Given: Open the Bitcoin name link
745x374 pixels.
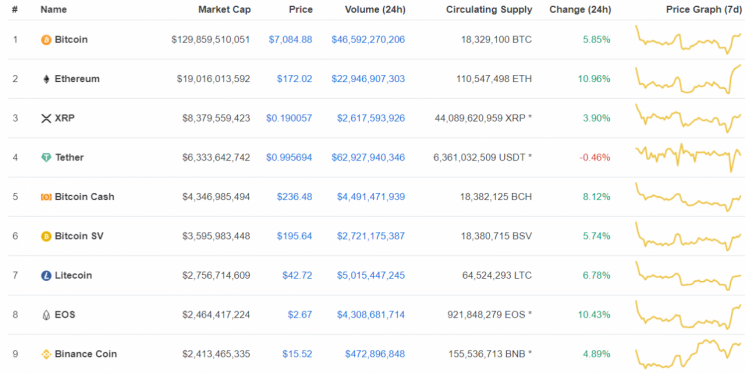Looking at the screenshot, I should pos(71,40).
